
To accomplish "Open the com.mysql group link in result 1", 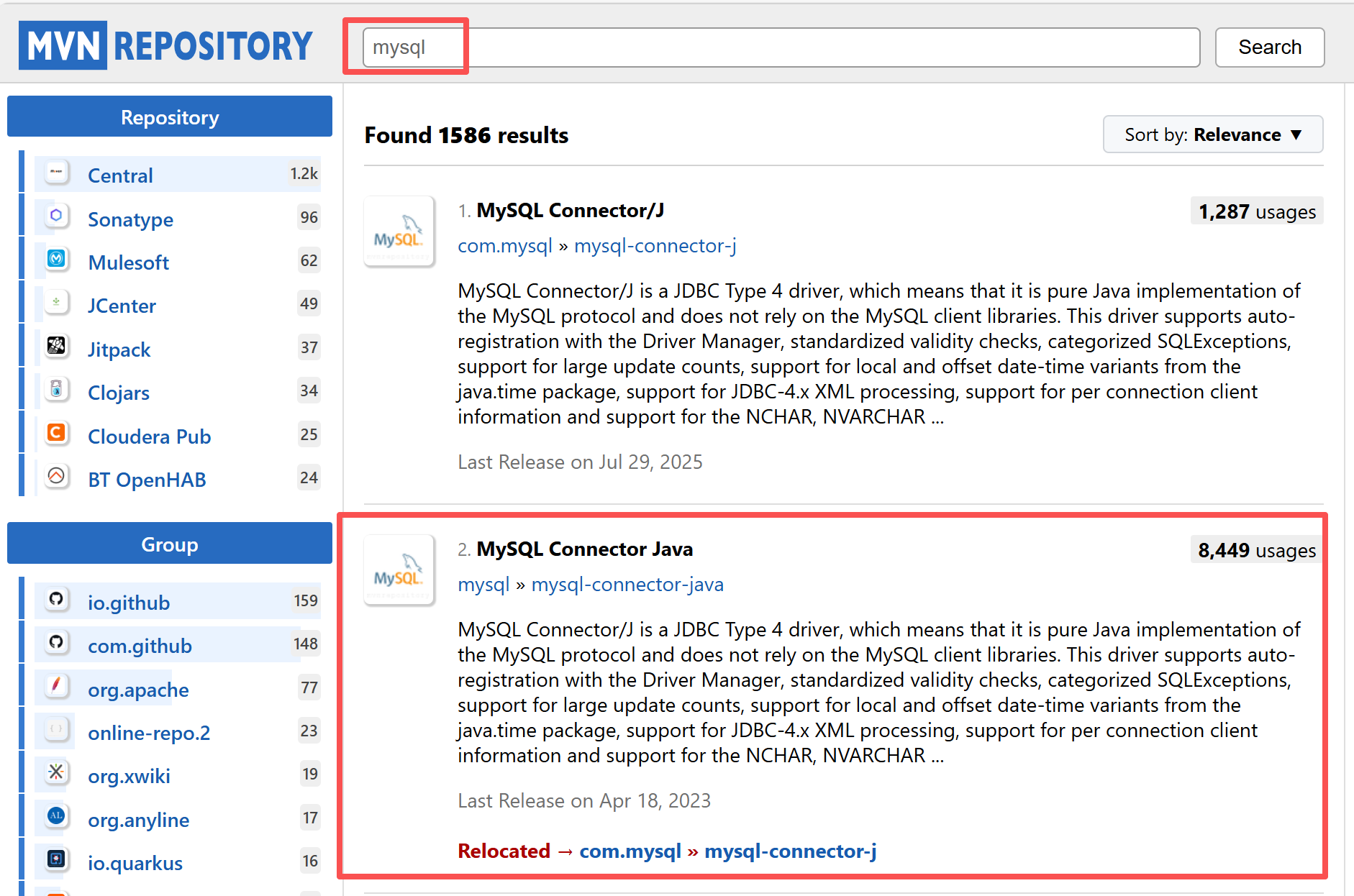I will pyautogui.click(x=505, y=246).
